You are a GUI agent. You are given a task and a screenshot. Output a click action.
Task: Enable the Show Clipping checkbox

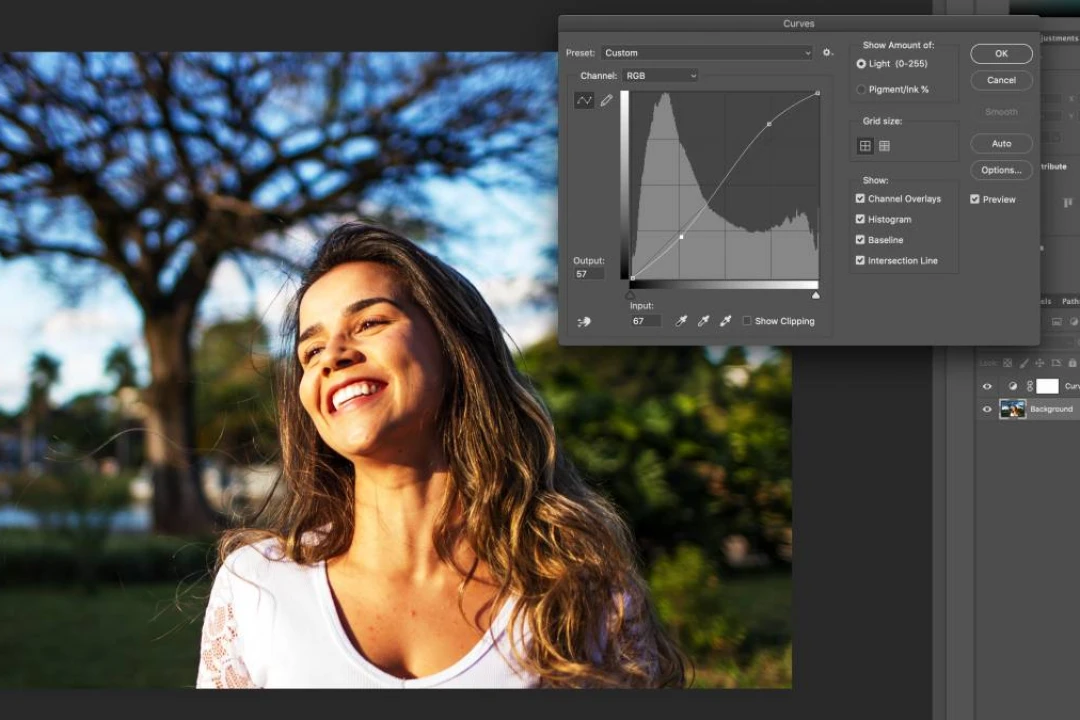tap(747, 321)
